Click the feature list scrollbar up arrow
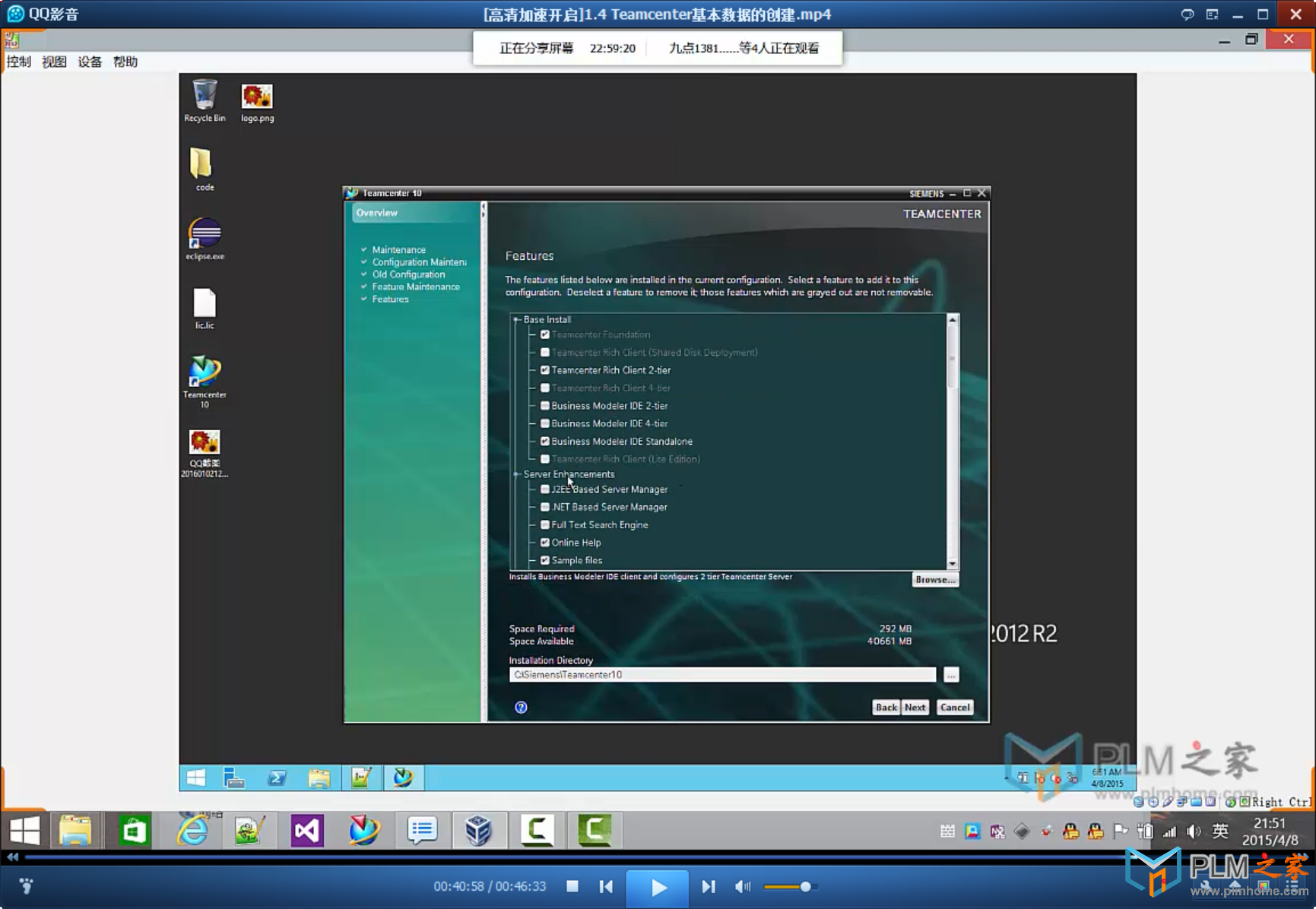The width and height of the screenshot is (1316, 909). tap(952, 320)
